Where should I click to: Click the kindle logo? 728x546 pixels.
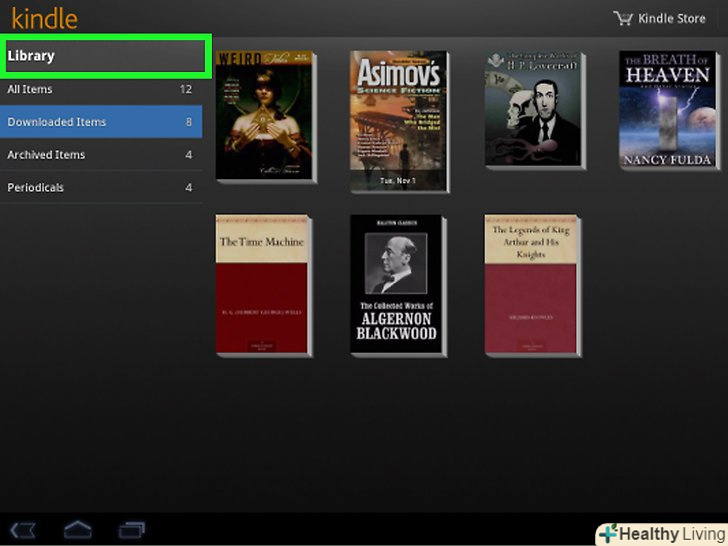[44, 19]
